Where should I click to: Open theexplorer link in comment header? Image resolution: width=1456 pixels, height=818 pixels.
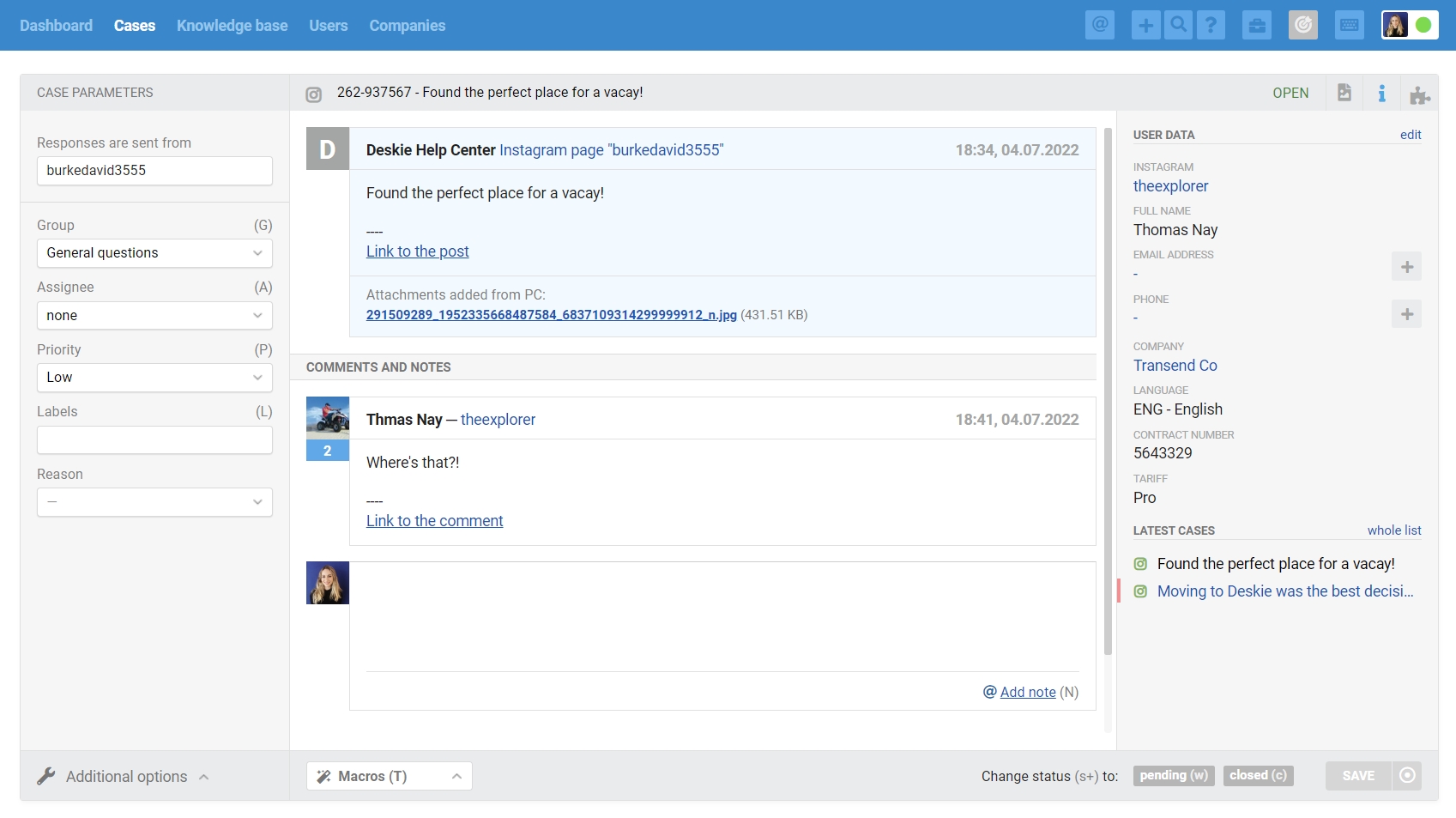coord(498,420)
